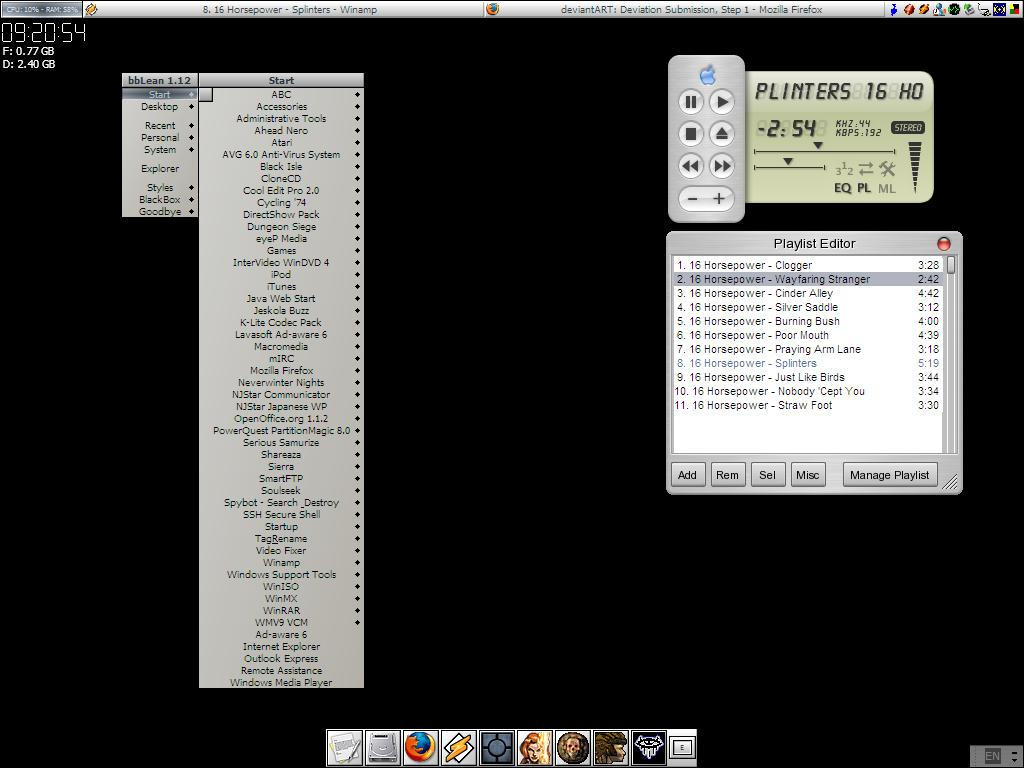
Task: Click the blue Apple logo on player
Action: (707, 74)
